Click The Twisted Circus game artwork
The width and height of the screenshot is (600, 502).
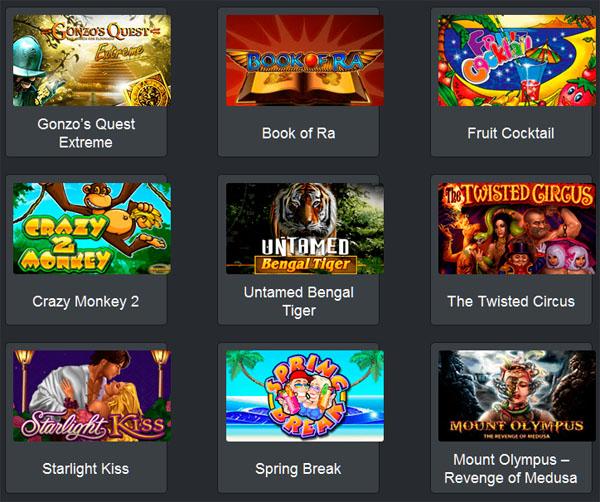click(517, 228)
